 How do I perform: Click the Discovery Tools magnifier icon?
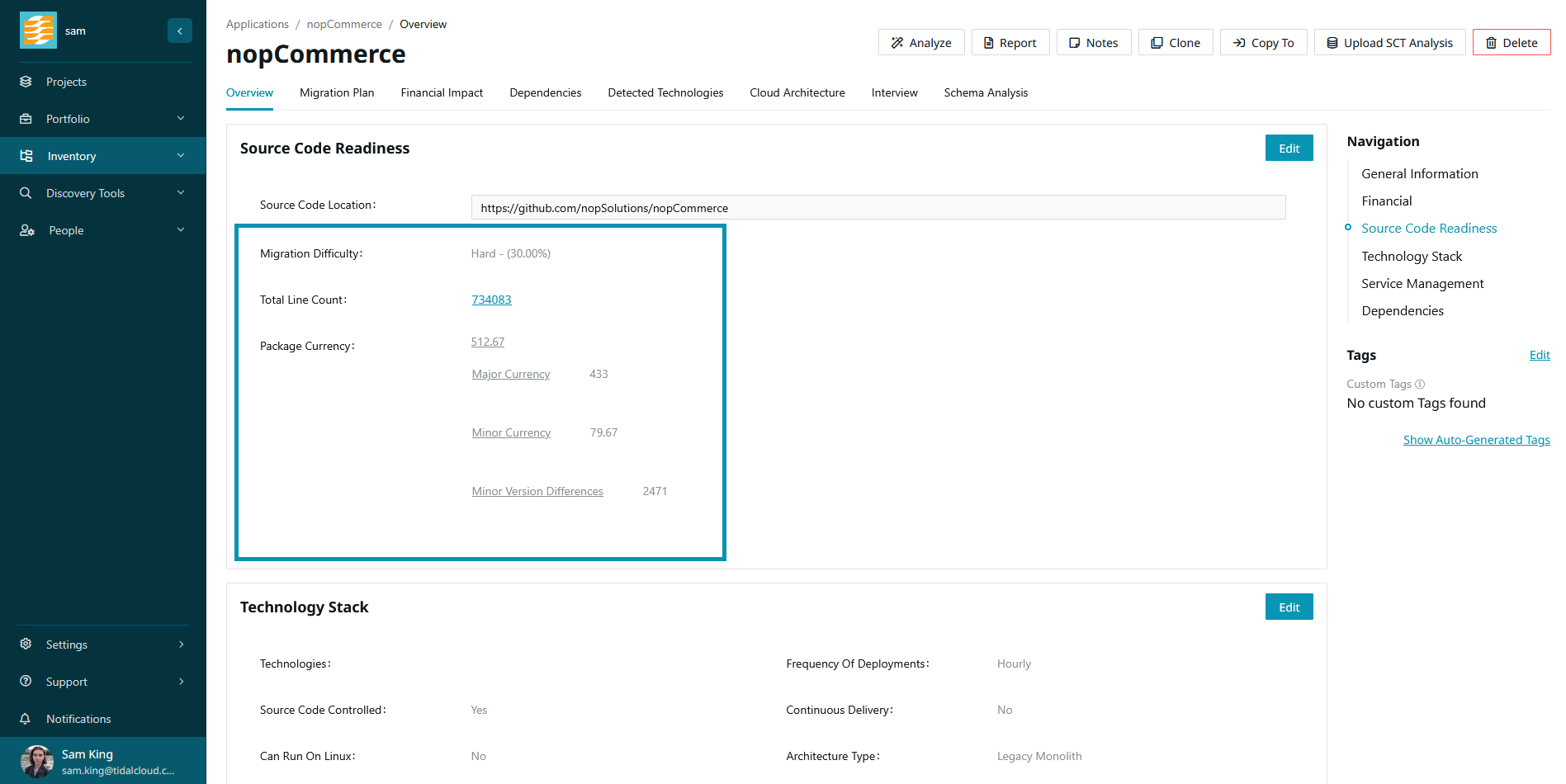(x=26, y=193)
